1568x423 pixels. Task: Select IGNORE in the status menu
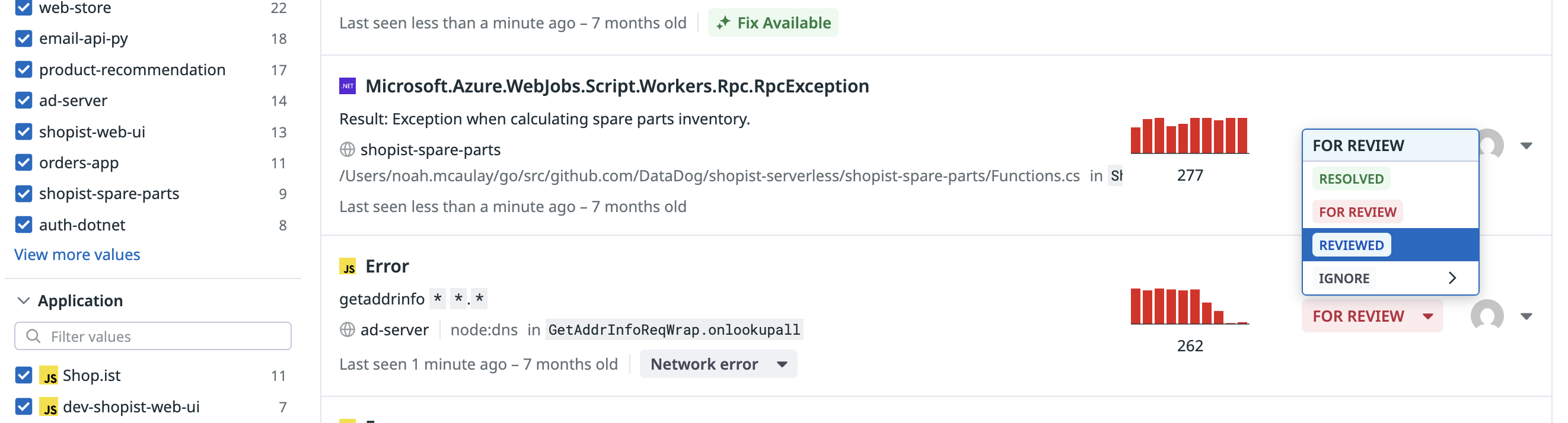(x=1390, y=278)
